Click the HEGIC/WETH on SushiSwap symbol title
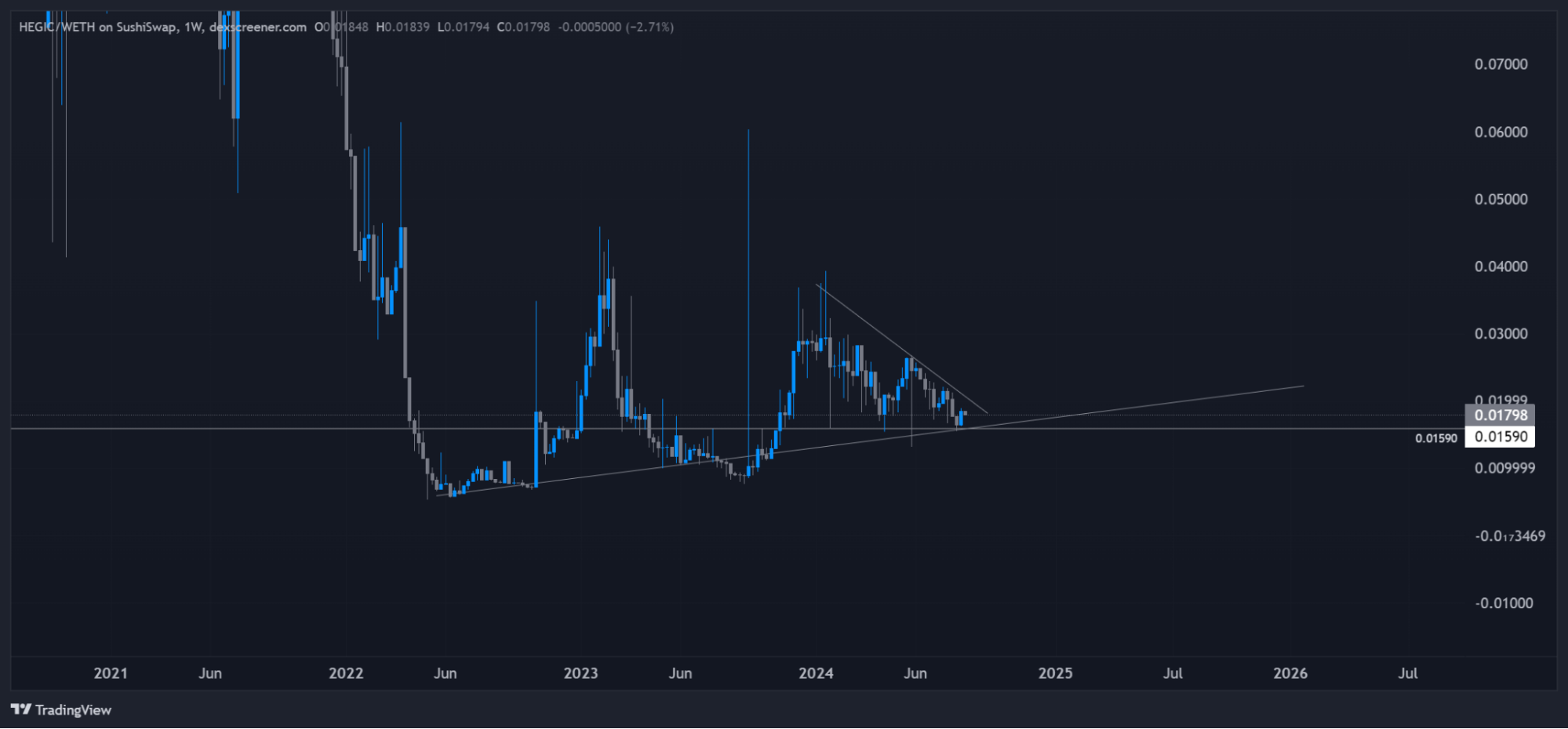Image resolution: width=1568 pixels, height=729 pixels. tap(97, 27)
